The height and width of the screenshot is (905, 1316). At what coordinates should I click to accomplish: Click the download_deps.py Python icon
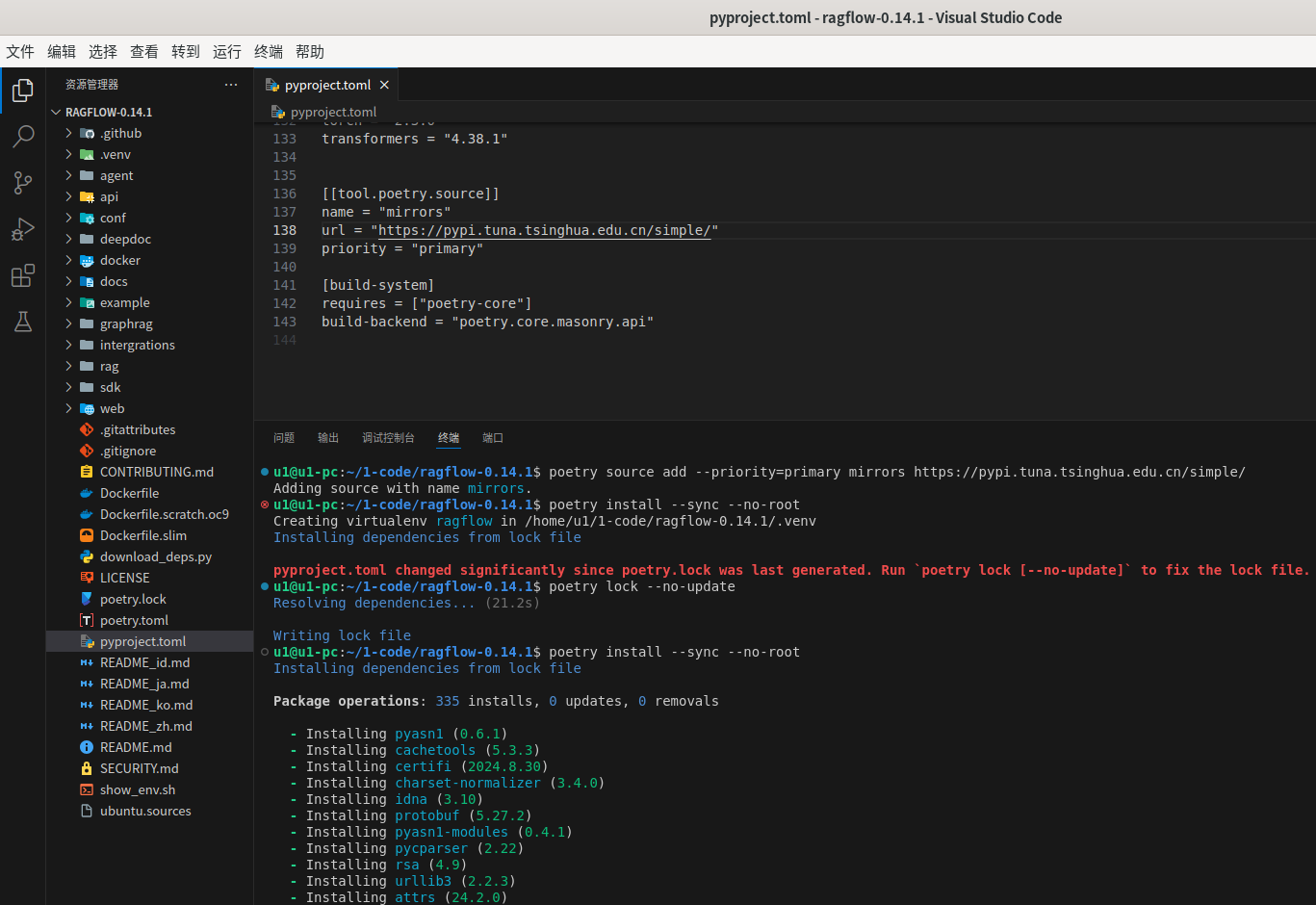[87, 556]
